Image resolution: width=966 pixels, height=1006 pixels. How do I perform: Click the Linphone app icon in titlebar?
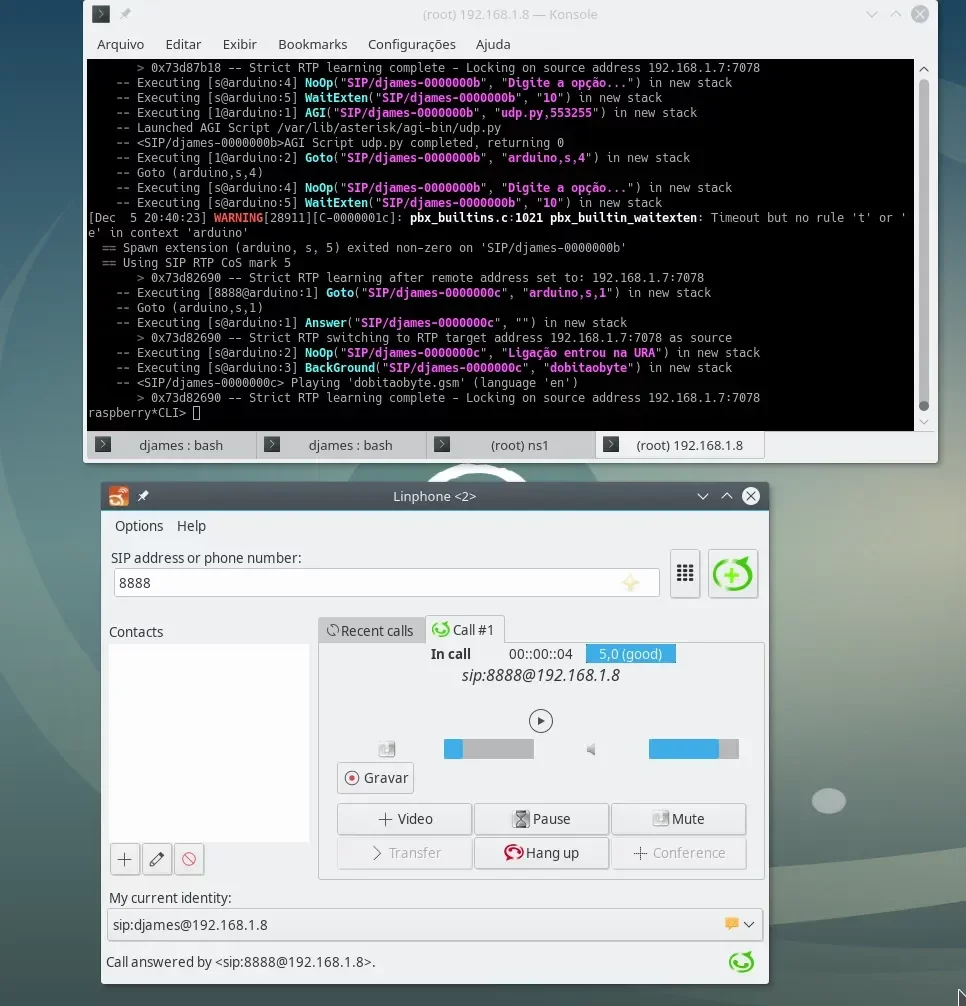coord(119,496)
